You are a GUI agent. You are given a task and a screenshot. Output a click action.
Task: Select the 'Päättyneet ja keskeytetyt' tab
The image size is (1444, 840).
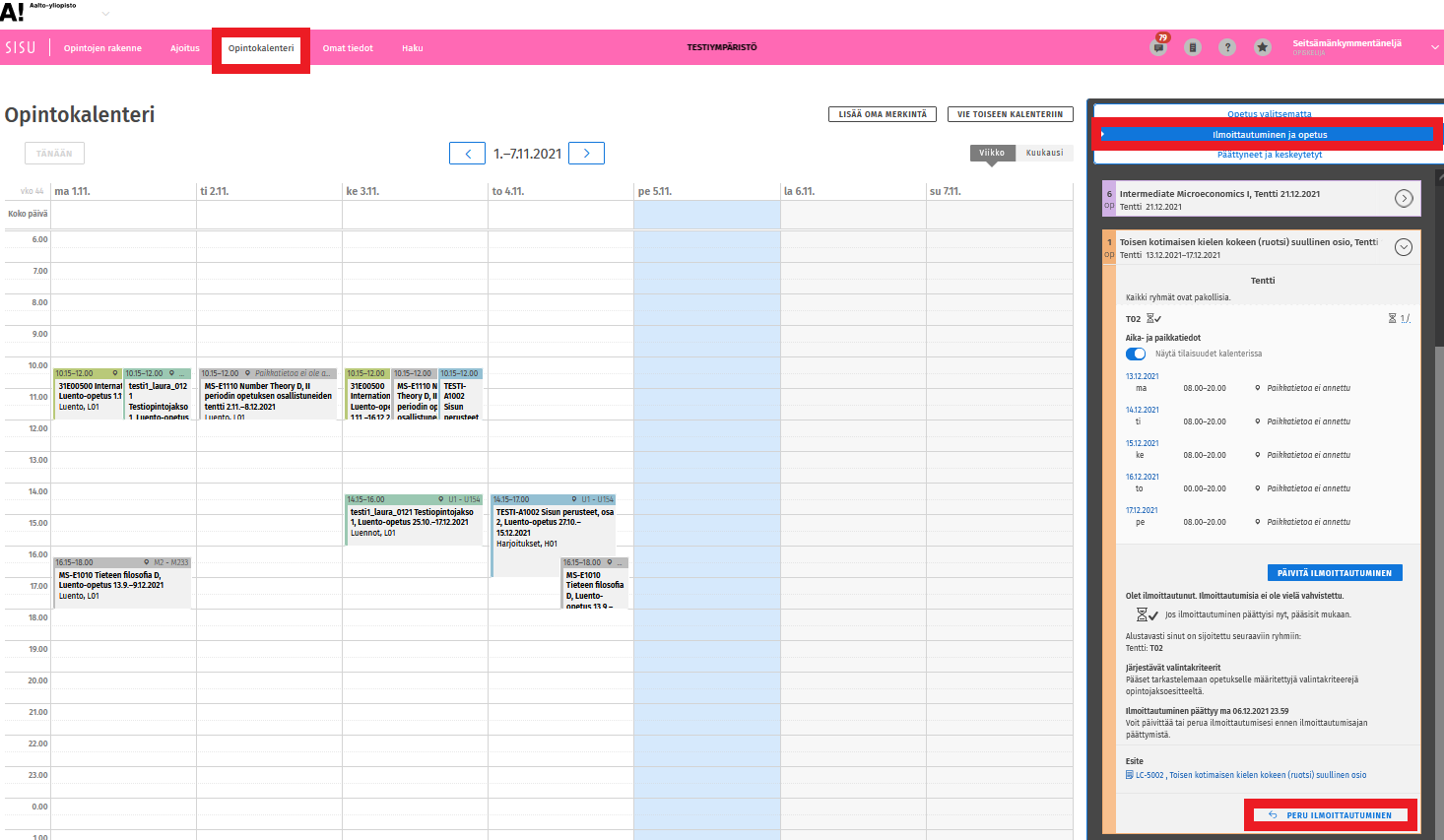point(1269,155)
